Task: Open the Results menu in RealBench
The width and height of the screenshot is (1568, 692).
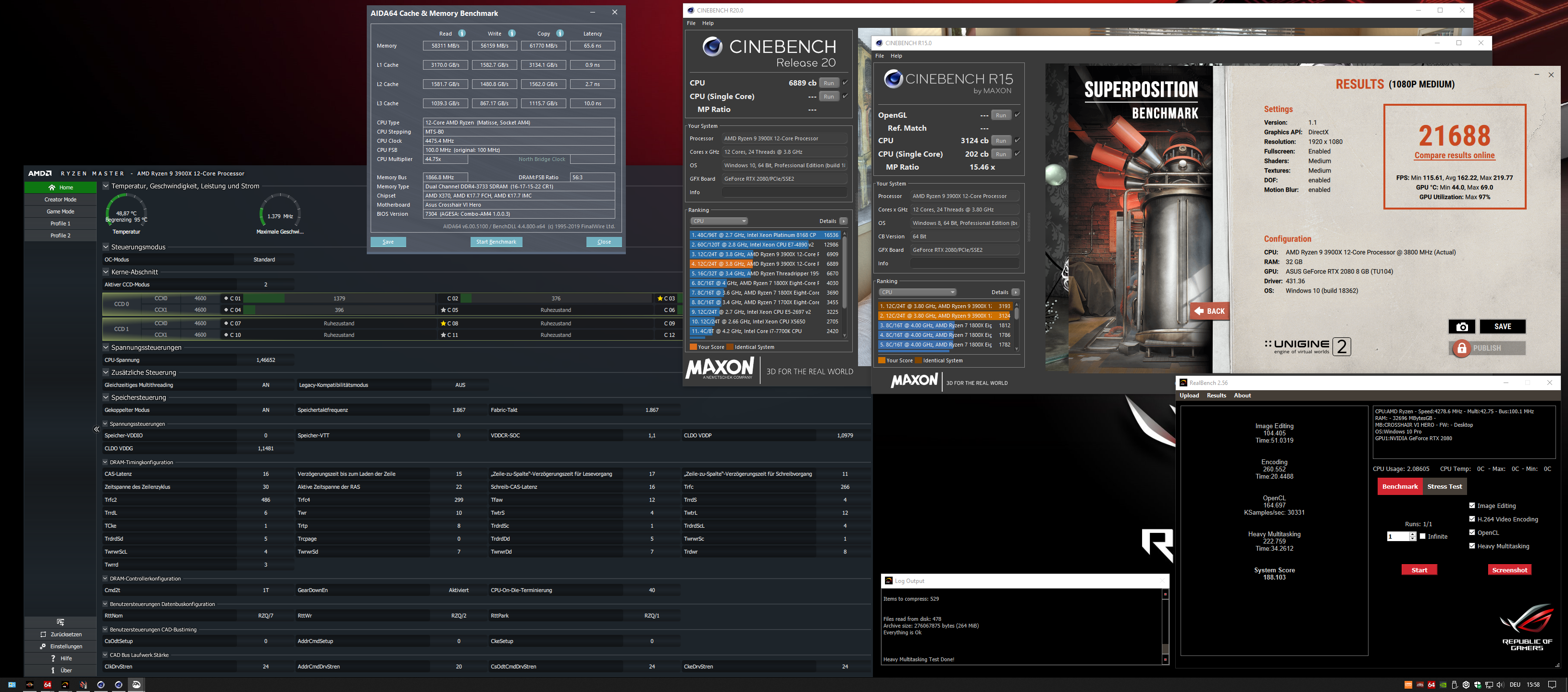Action: (1216, 395)
